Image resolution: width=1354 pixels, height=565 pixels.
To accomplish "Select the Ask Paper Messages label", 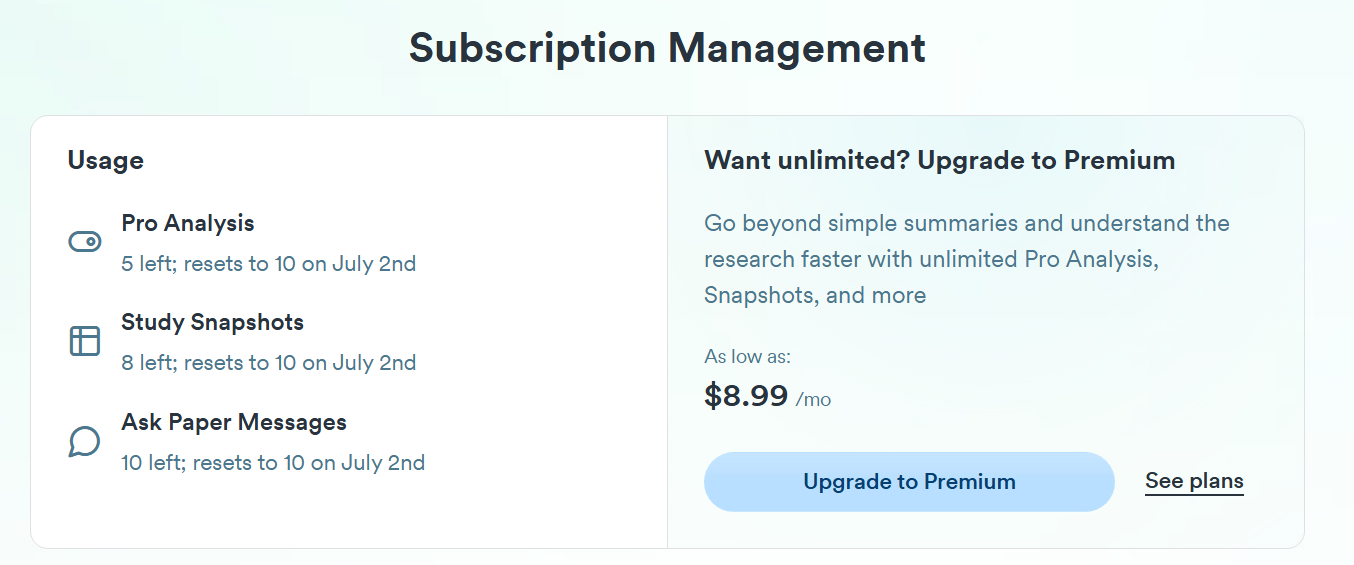I will point(234,422).
